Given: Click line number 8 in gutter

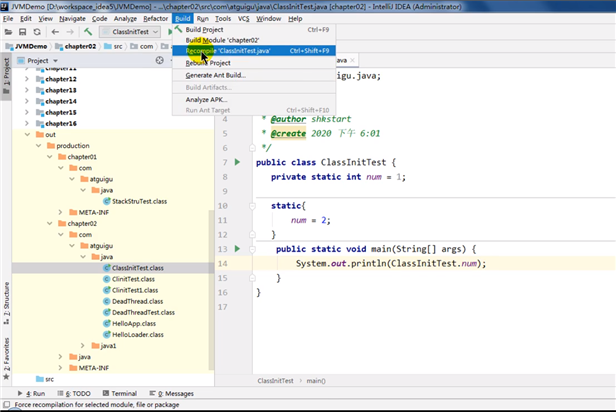Looking at the screenshot, I should point(225,177).
